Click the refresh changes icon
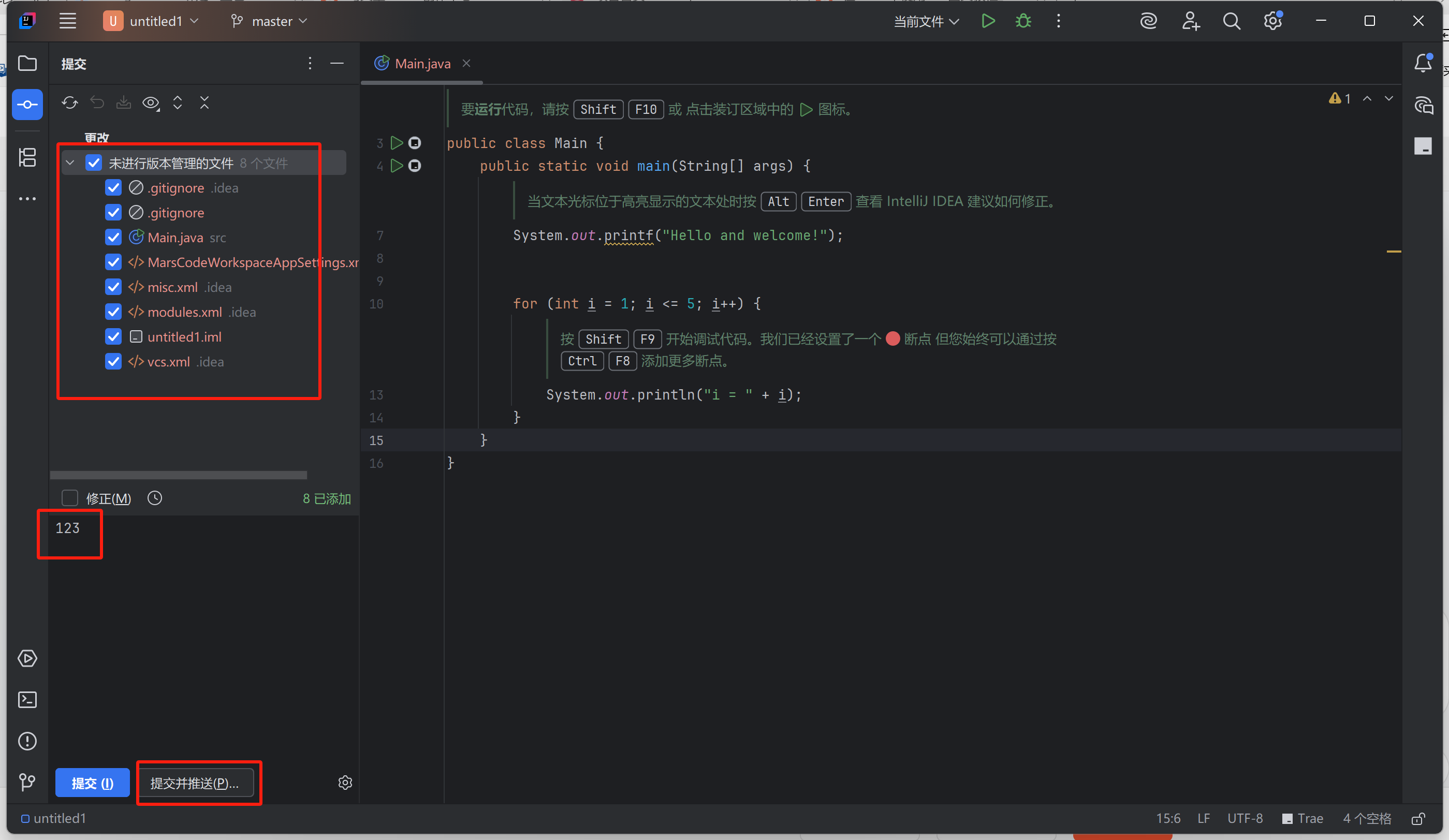Viewport: 1449px width, 840px height. click(x=69, y=103)
